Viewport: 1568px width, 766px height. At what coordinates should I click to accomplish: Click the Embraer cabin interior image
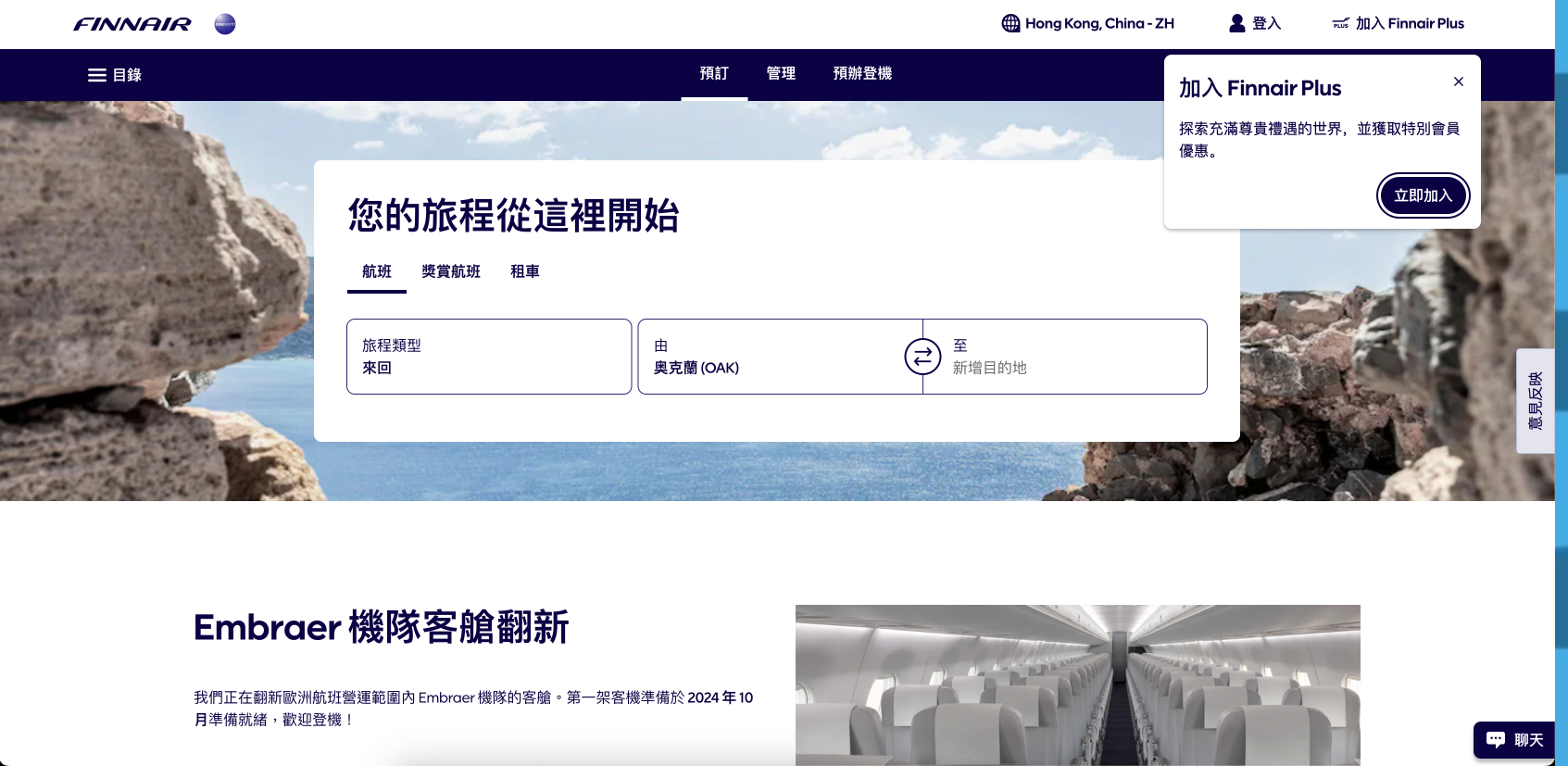(1078, 685)
